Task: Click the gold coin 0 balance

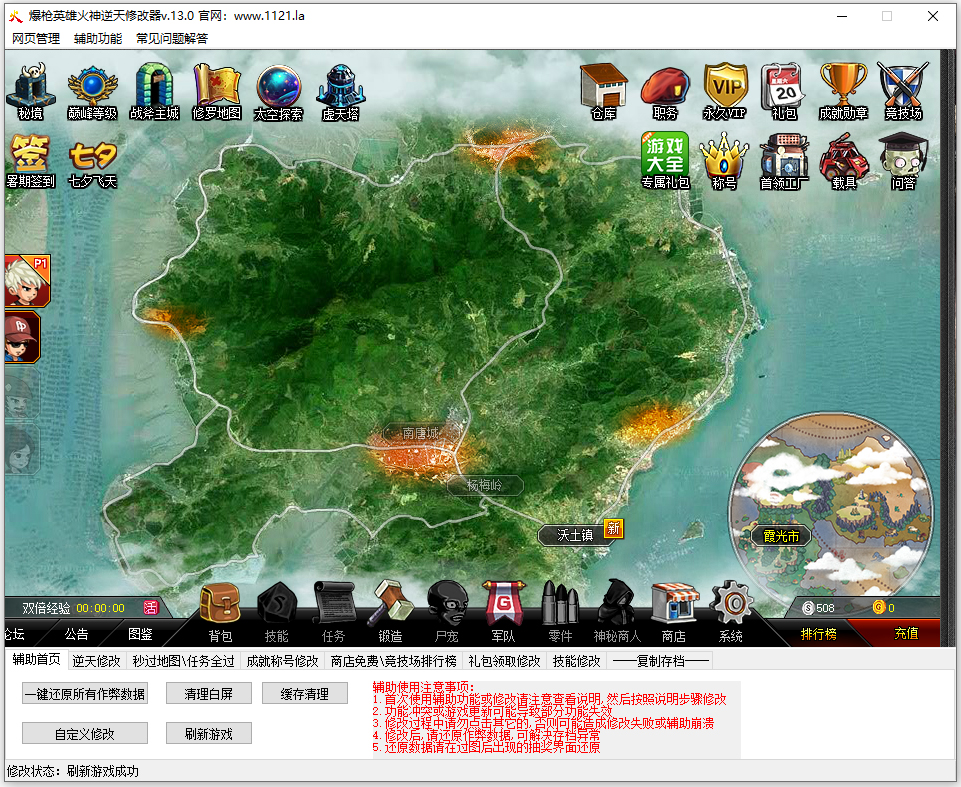Action: coord(883,608)
